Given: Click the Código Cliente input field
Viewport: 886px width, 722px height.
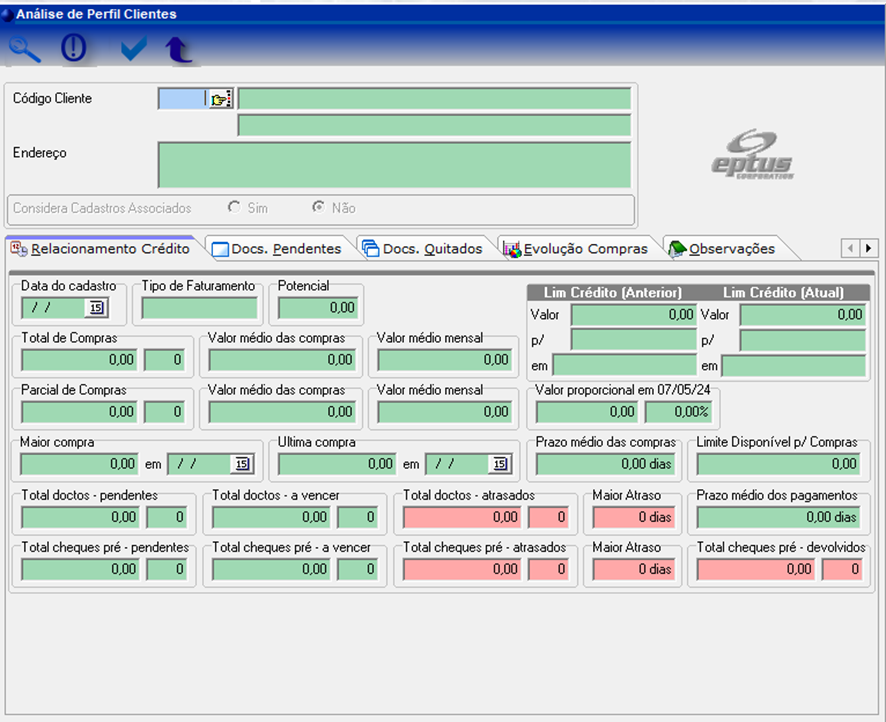Looking at the screenshot, I should [x=181, y=99].
